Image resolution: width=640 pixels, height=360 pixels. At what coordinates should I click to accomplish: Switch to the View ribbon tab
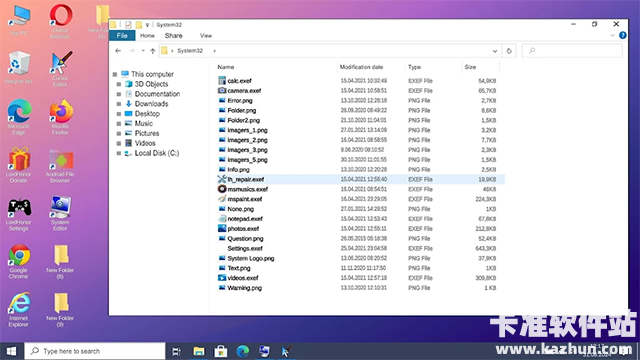point(206,36)
